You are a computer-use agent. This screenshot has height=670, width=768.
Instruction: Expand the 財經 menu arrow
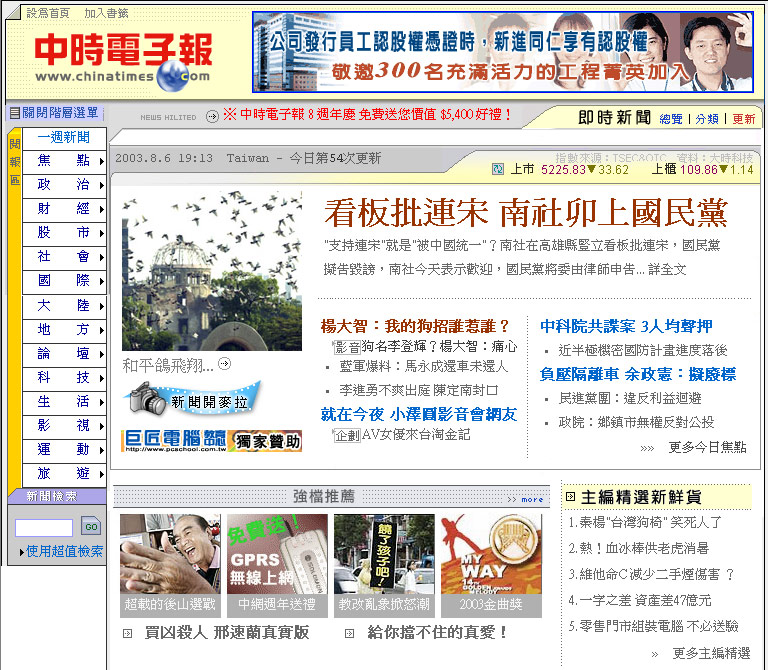(101, 209)
